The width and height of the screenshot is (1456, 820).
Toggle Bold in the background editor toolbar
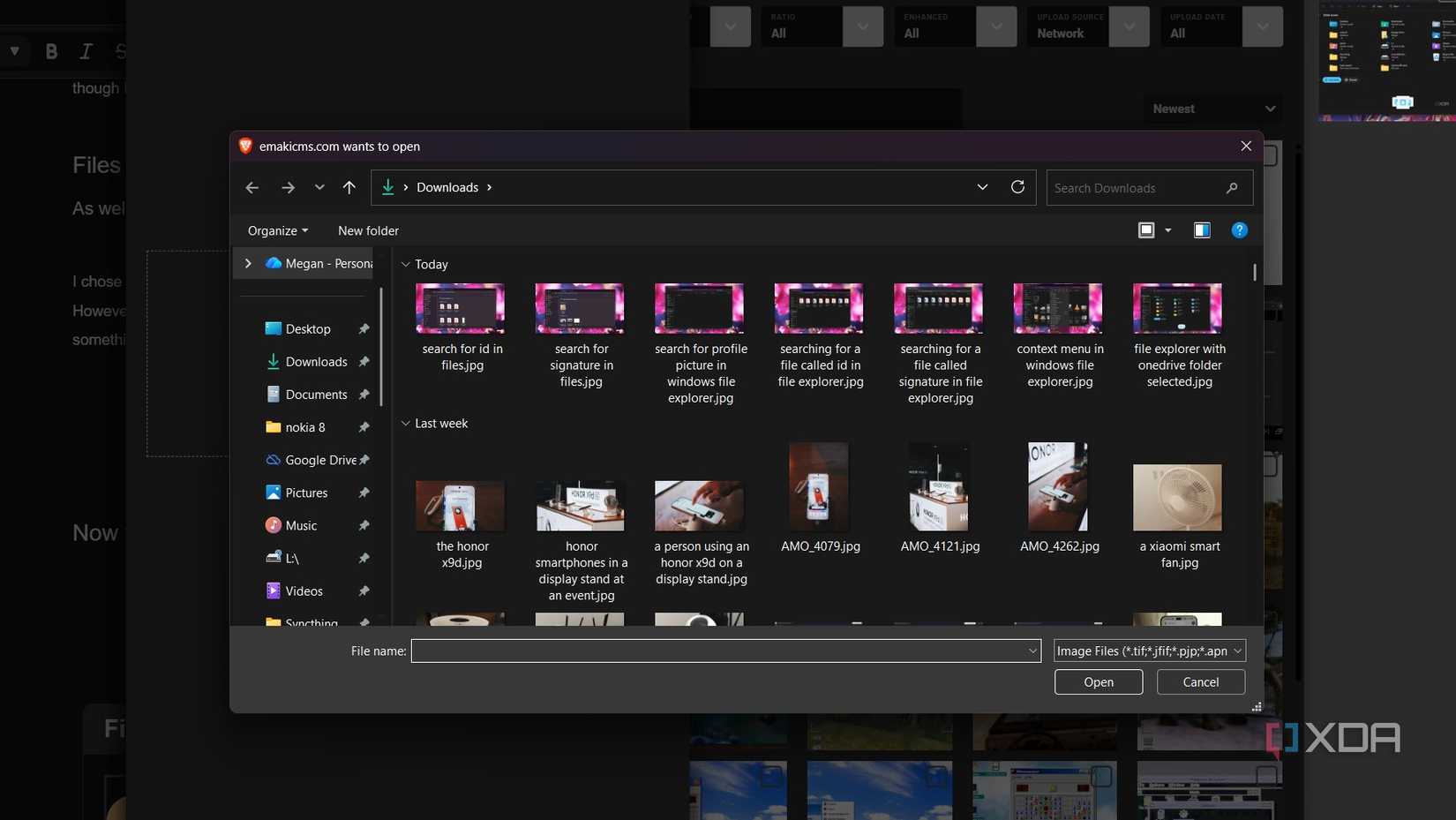coord(51,51)
